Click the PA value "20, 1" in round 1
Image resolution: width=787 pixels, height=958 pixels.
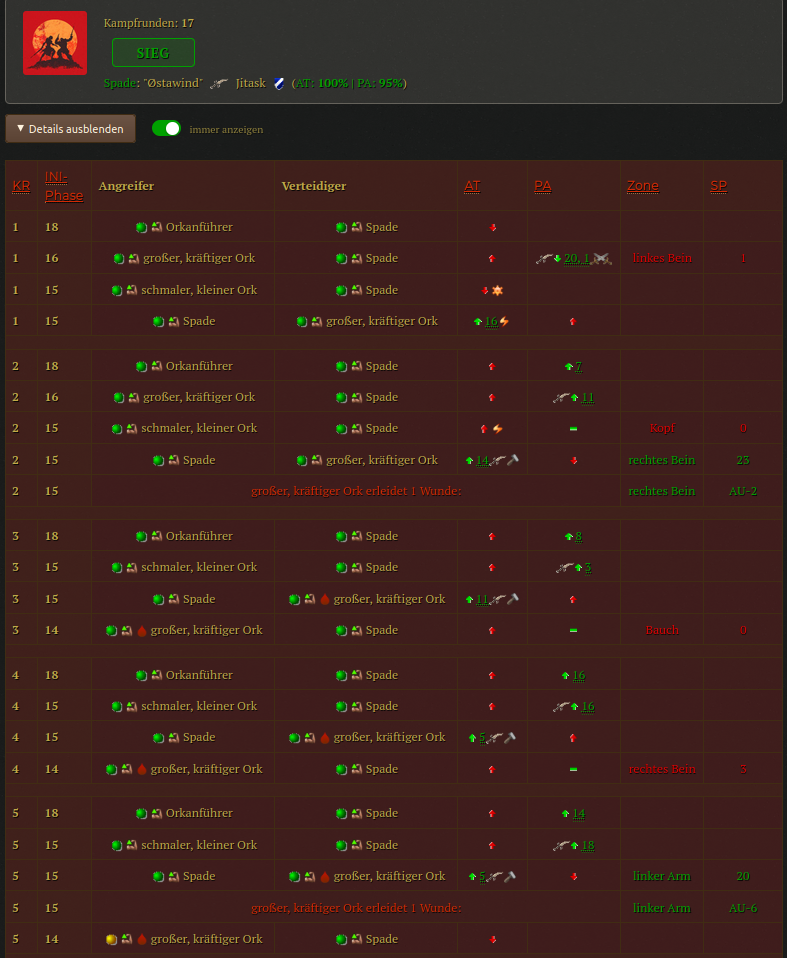(x=577, y=258)
